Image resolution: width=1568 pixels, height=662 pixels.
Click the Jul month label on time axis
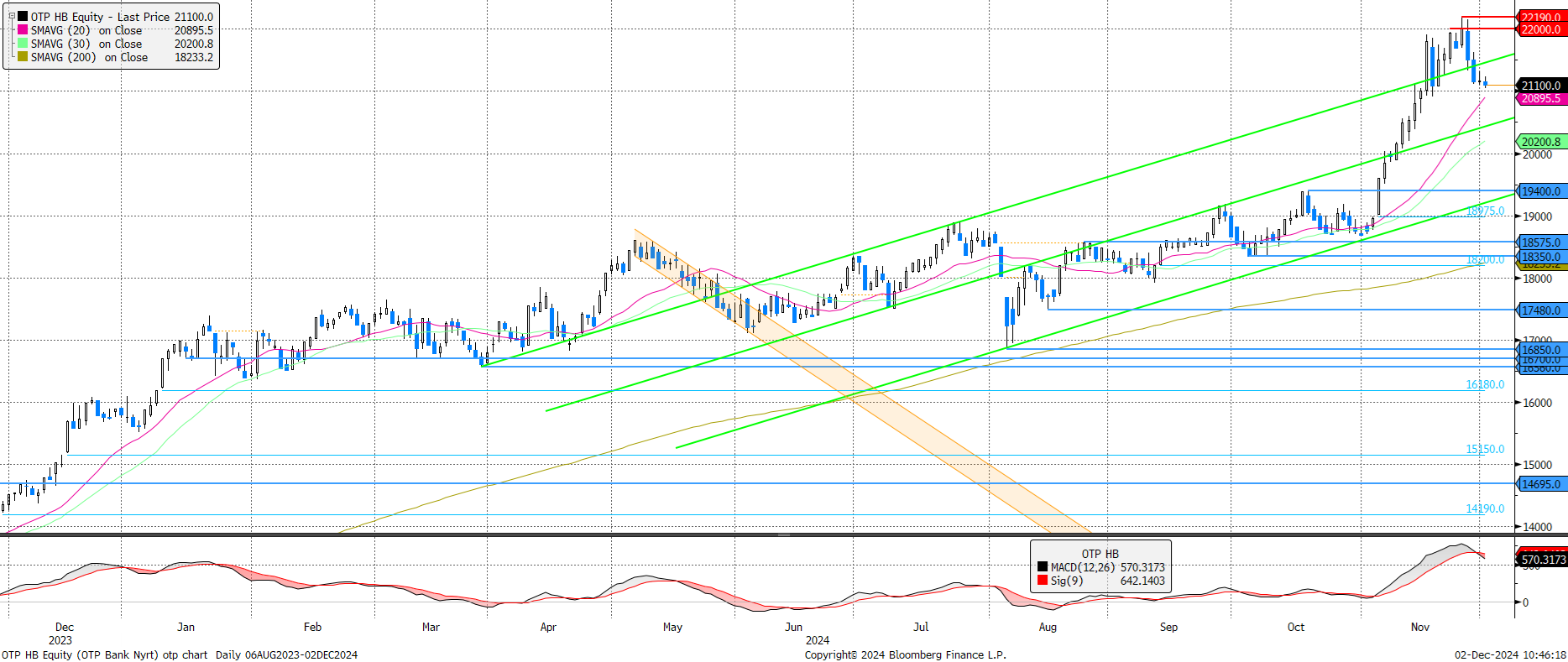(x=921, y=627)
